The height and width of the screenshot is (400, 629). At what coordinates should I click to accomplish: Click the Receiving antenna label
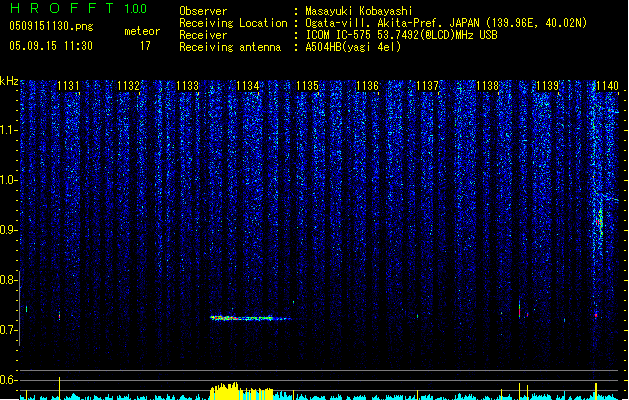pos(230,47)
